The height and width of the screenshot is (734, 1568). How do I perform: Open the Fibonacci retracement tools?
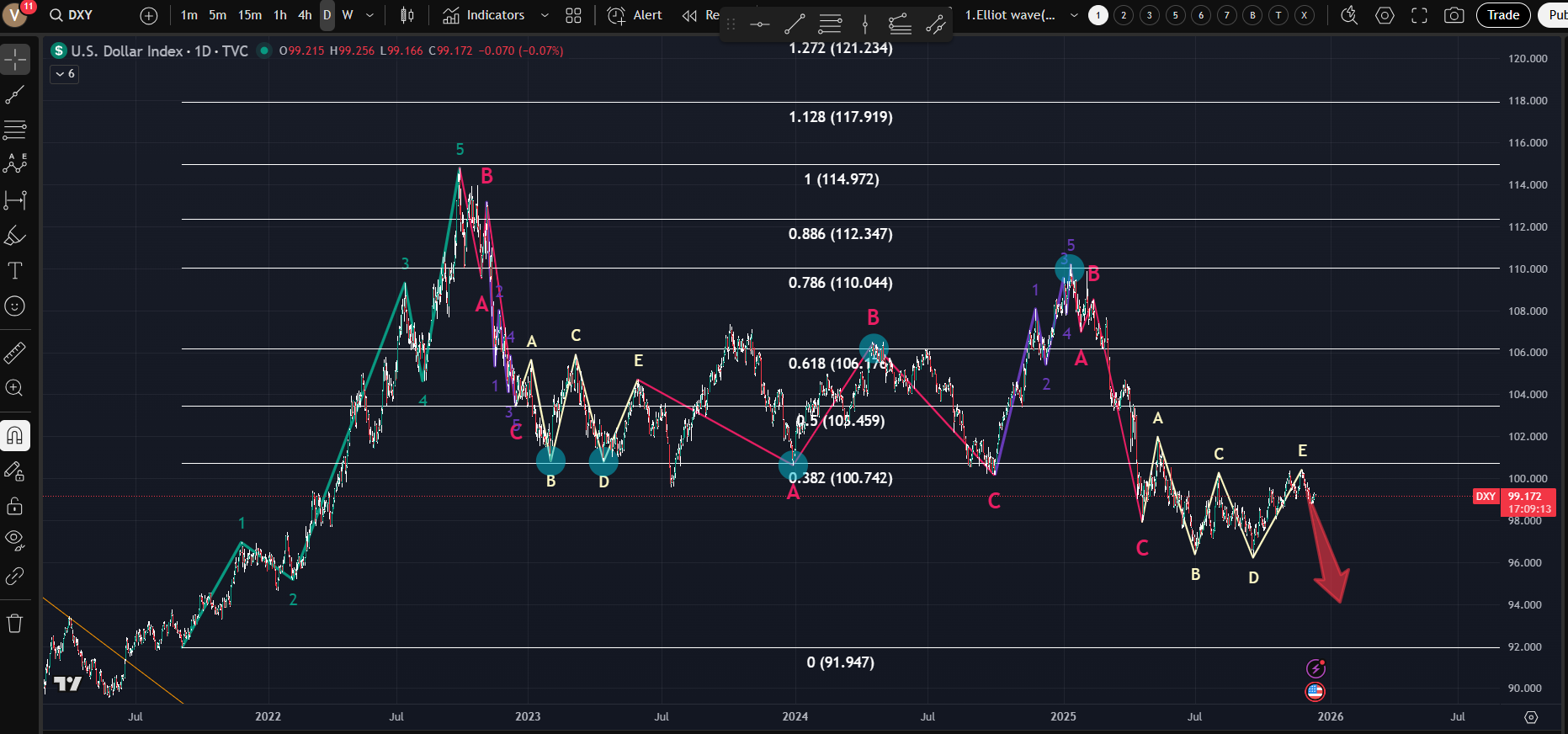15,130
